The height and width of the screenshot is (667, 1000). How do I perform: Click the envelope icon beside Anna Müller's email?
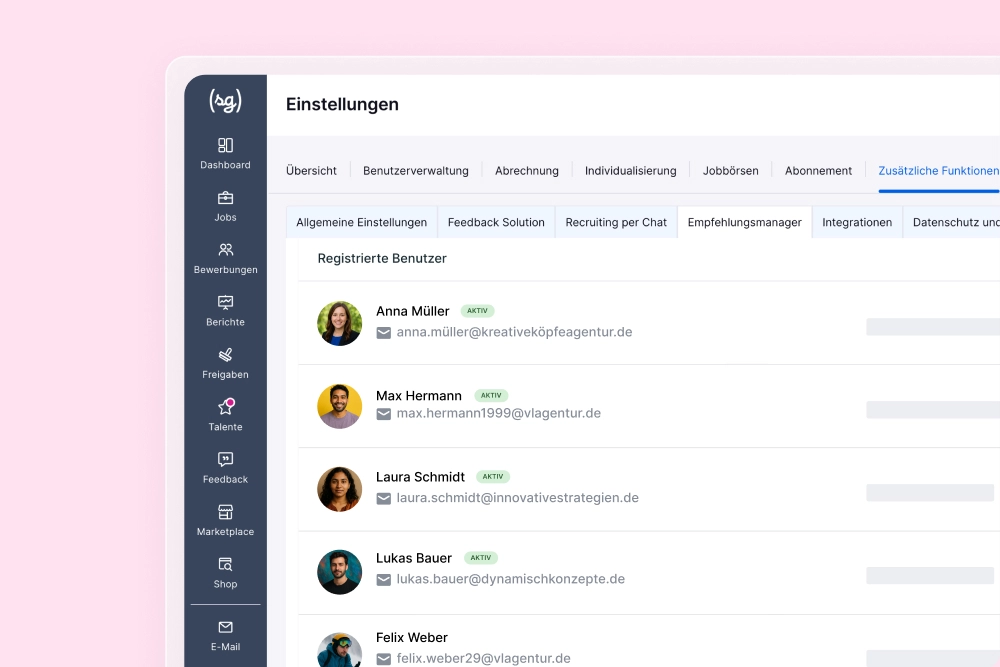(x=383, y=332)
